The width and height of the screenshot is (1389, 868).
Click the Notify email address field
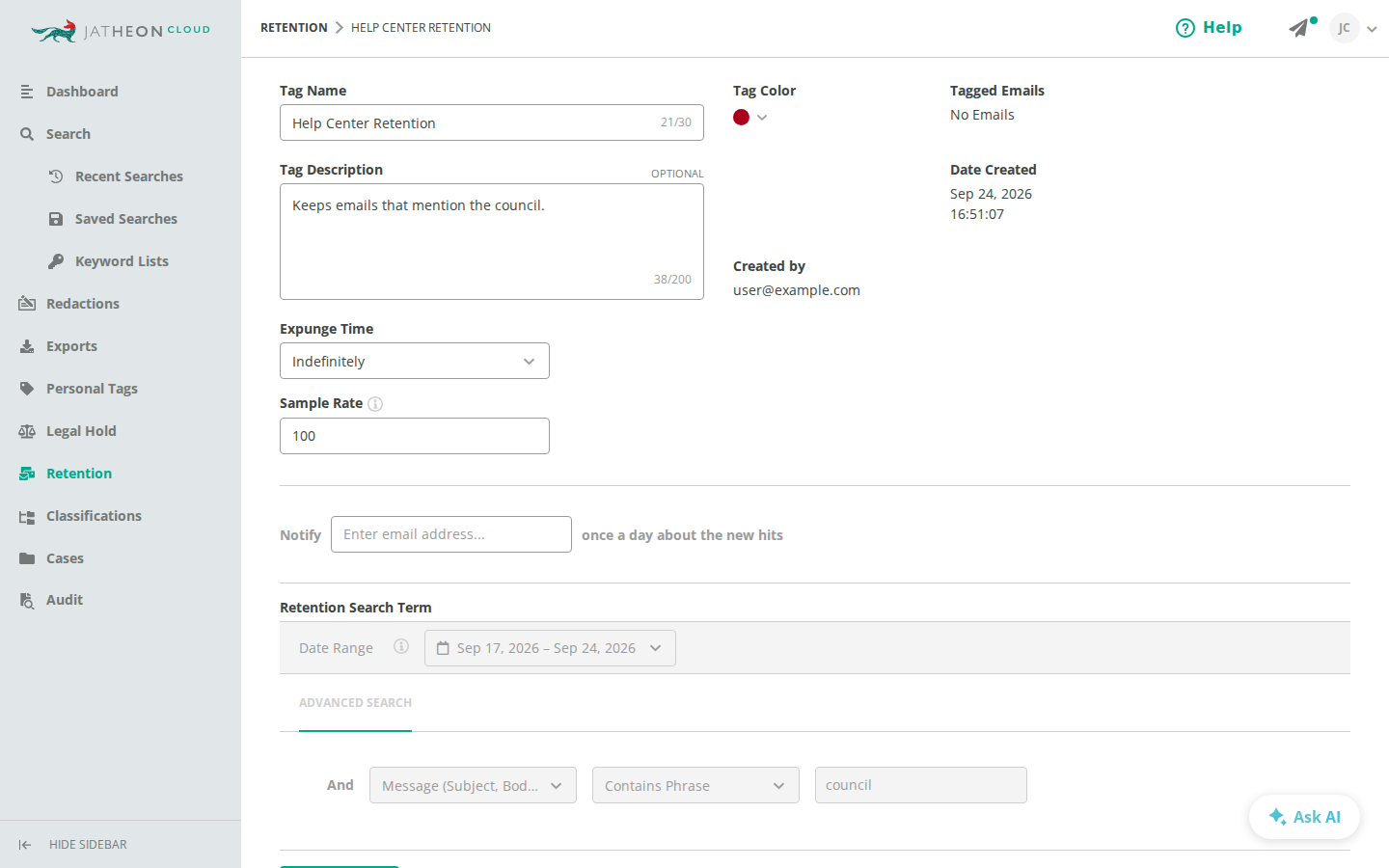(x=451, y=534)
